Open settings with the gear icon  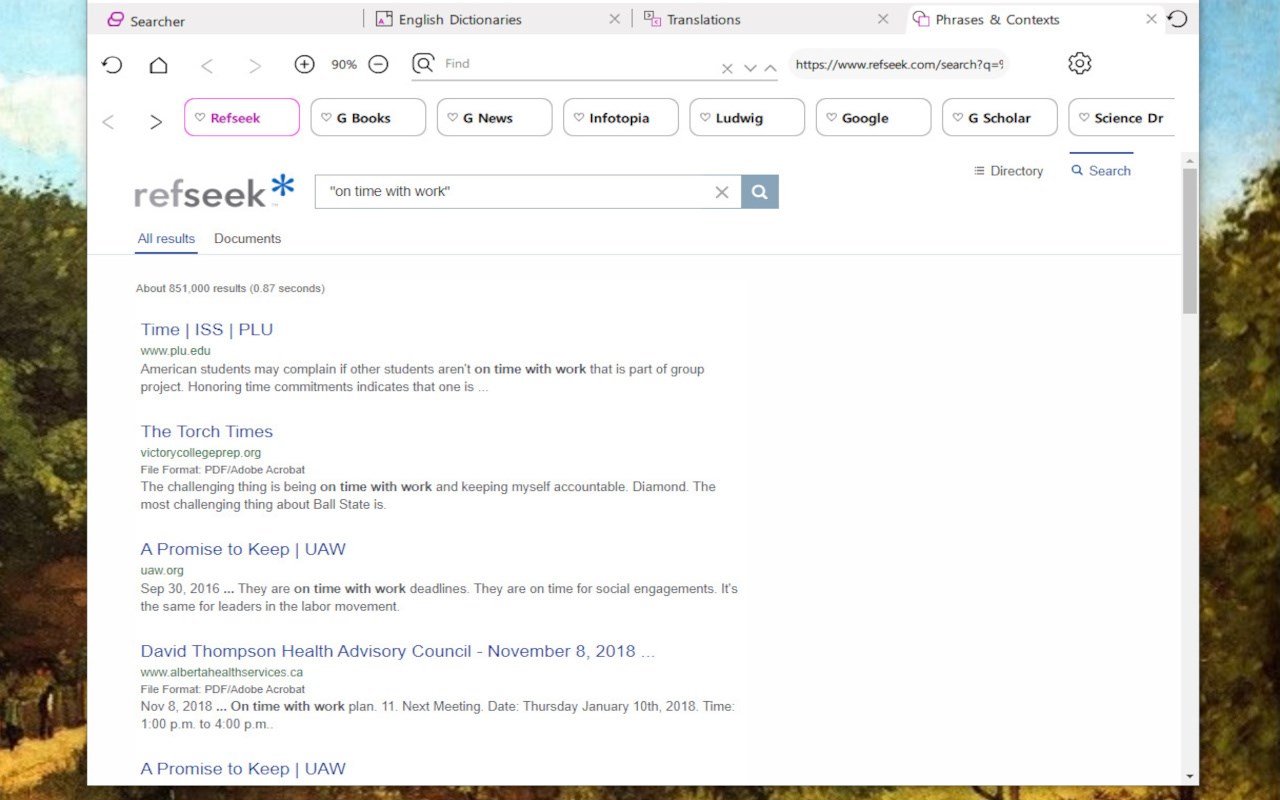coord(1079,64)
